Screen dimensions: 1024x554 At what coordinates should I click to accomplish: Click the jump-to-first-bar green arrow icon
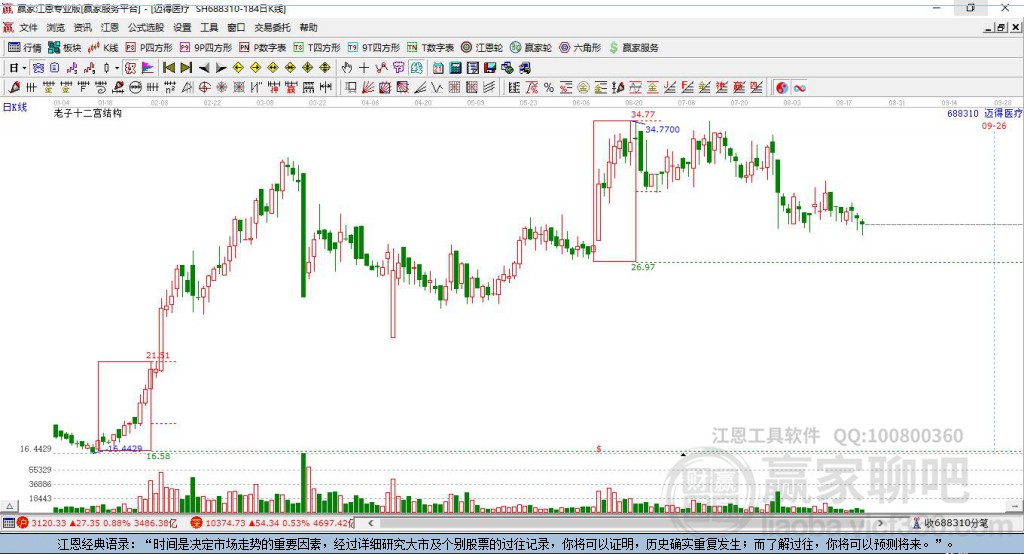[x=168, y=68]
